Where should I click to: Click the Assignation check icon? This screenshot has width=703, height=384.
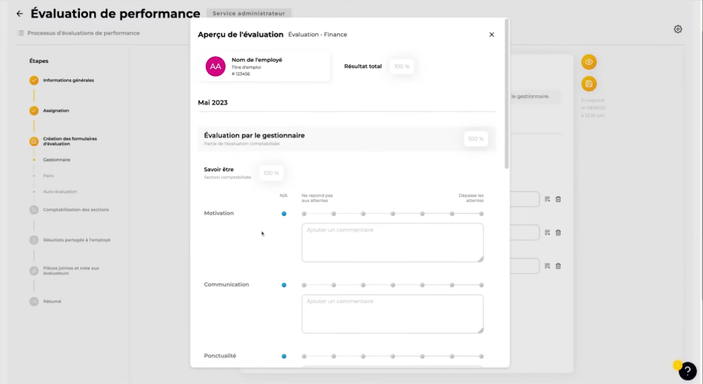point(34,110)
